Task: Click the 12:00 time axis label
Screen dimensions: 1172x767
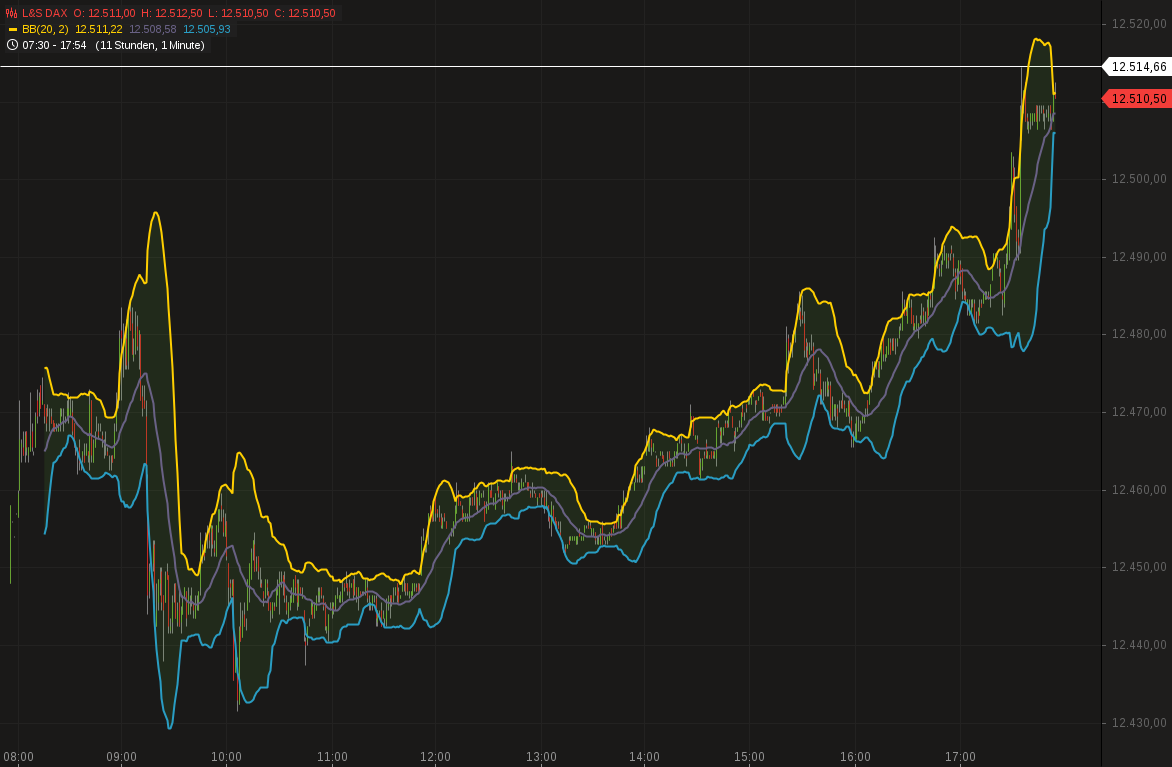Action: pos(435,757)
